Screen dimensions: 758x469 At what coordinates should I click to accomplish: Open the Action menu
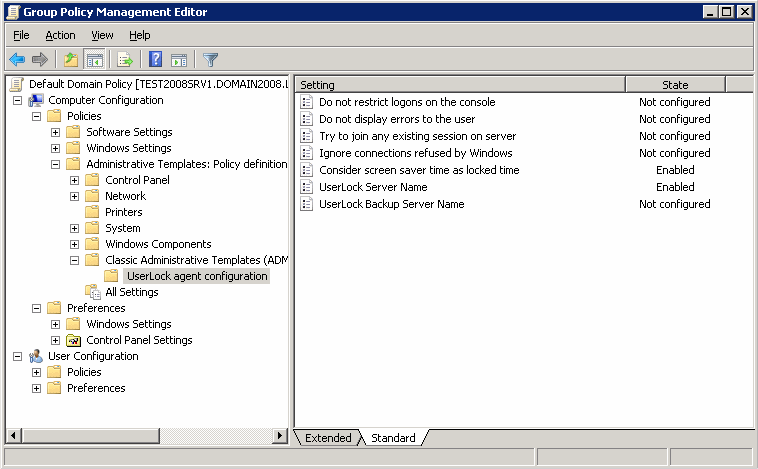60,35
